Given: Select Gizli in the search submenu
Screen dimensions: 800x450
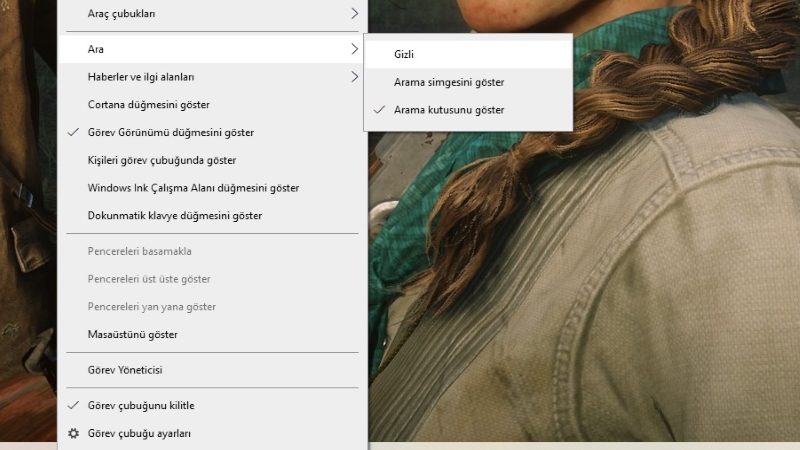Looking at the screenshot, I should 468,54.
